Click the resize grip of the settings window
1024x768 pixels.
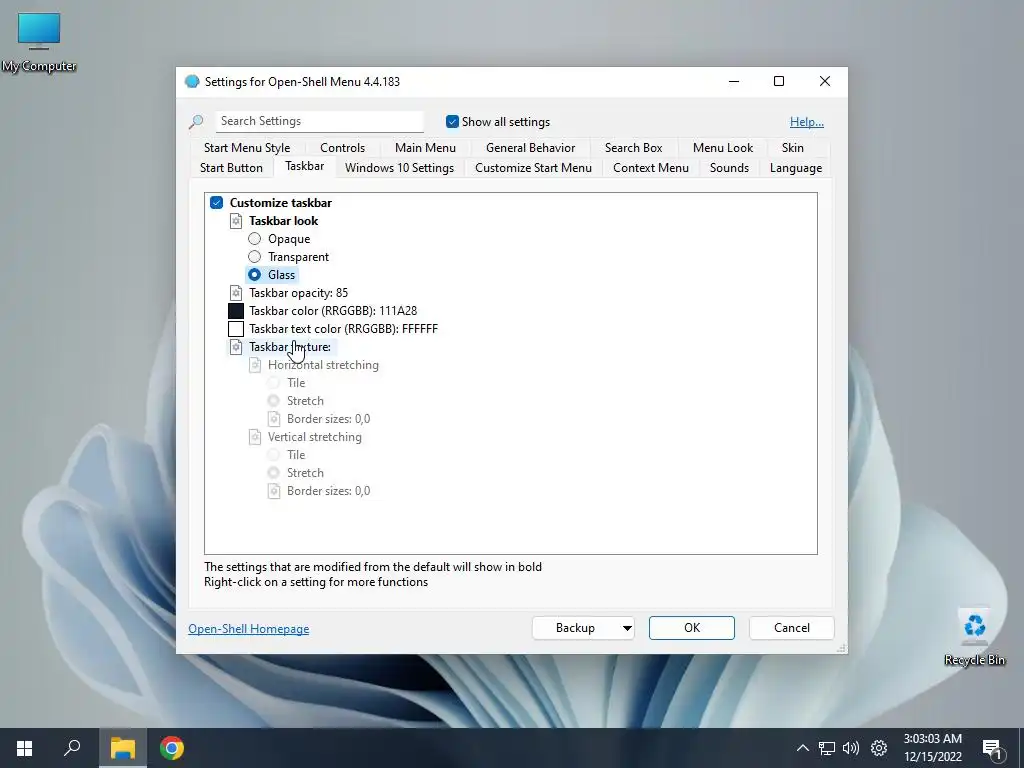[842, 648]
